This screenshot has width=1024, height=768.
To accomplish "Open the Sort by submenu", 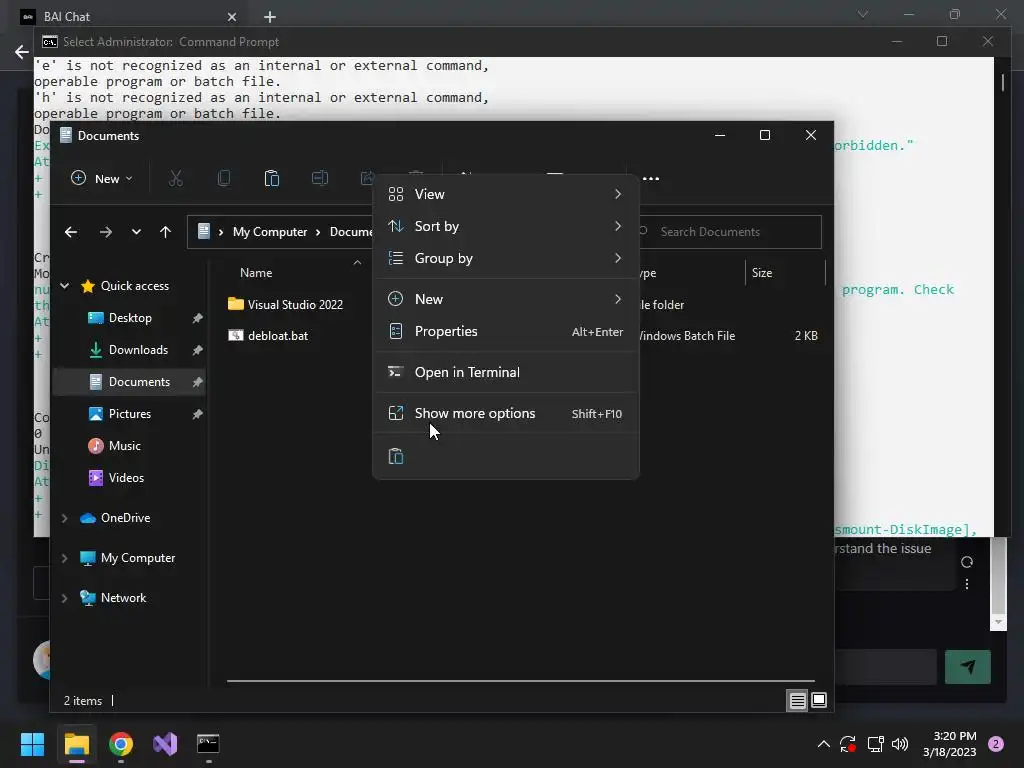I will (x=505, y=226).
